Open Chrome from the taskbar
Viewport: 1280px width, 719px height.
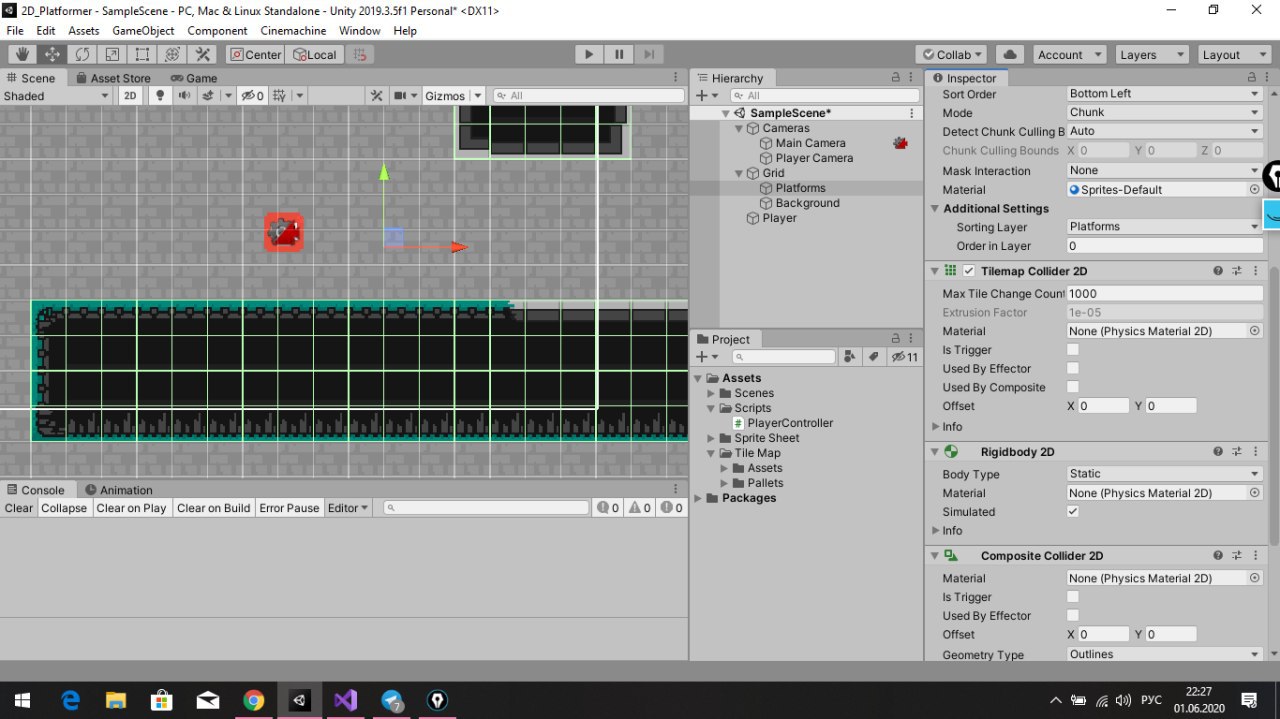pyautogui.click(x=253, y=700)
